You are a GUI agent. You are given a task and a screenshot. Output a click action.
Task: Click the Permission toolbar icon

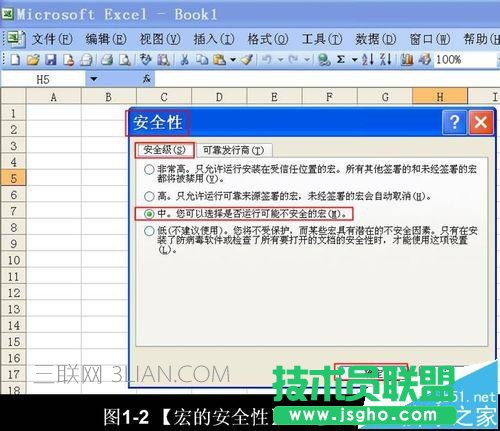pos(68,60)
